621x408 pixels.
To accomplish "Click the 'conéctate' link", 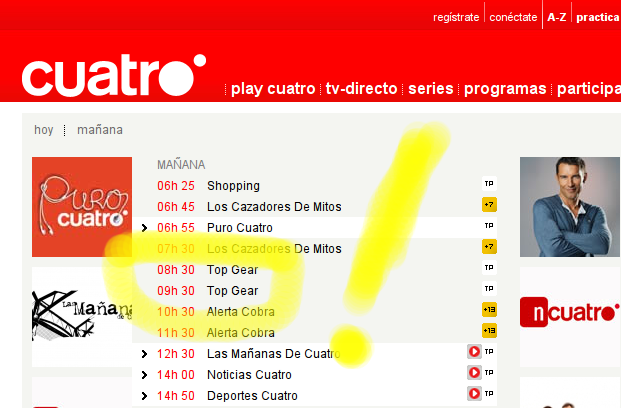I will pyautogui.click(x=513, y=17).
